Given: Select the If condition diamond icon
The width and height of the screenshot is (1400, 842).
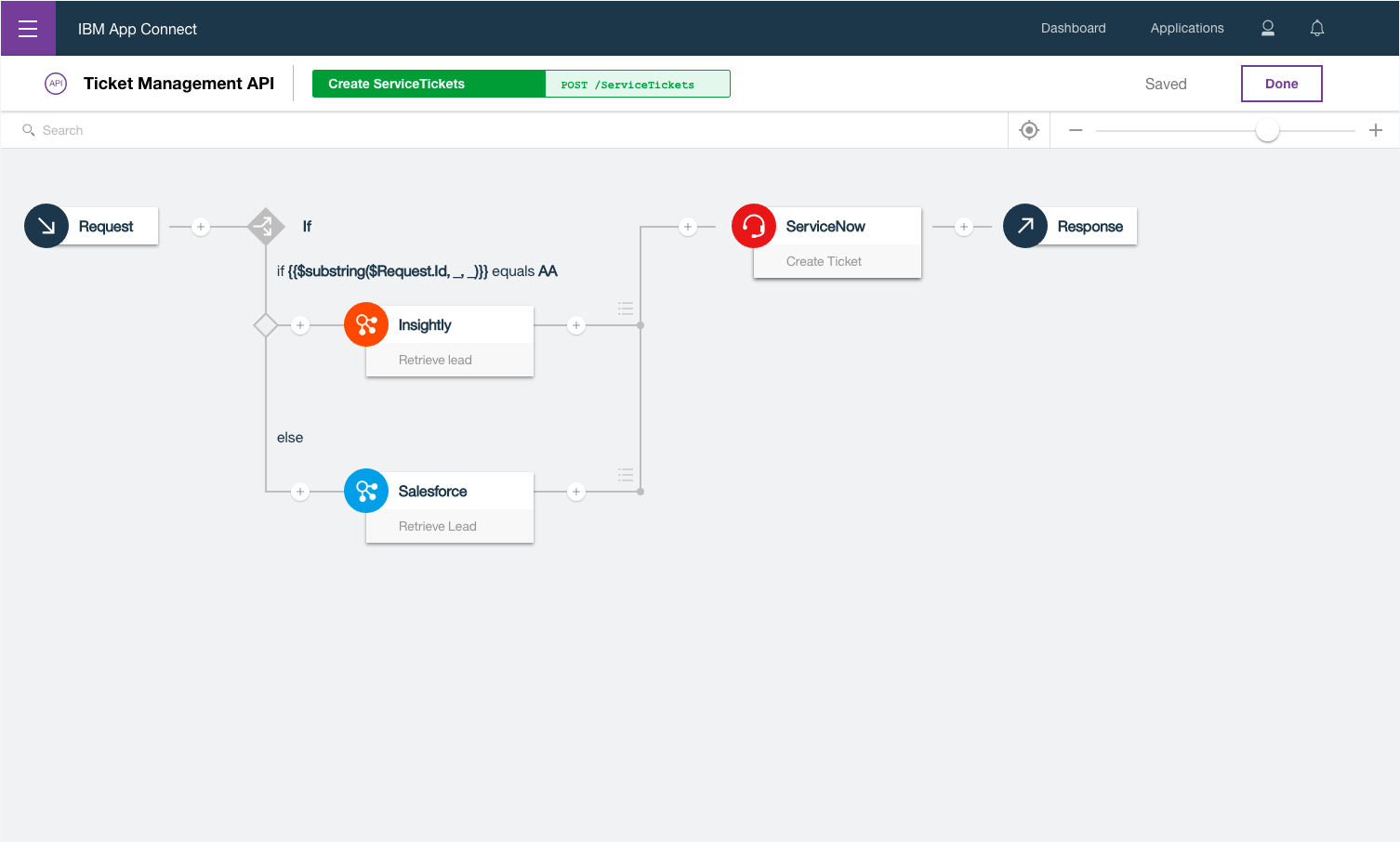Looking at the screenshot, I should point(266,226).
